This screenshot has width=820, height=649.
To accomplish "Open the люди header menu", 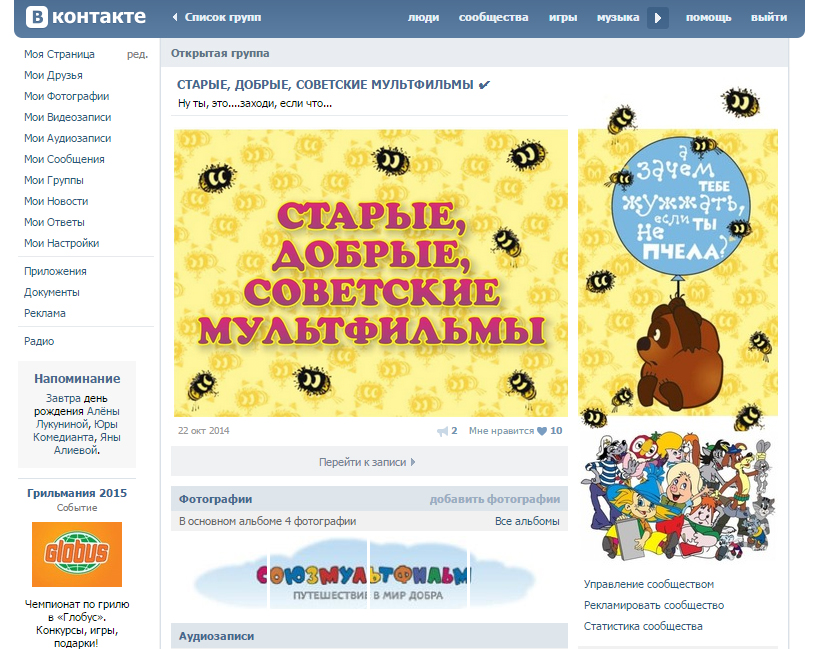I will tap(424, 17).
